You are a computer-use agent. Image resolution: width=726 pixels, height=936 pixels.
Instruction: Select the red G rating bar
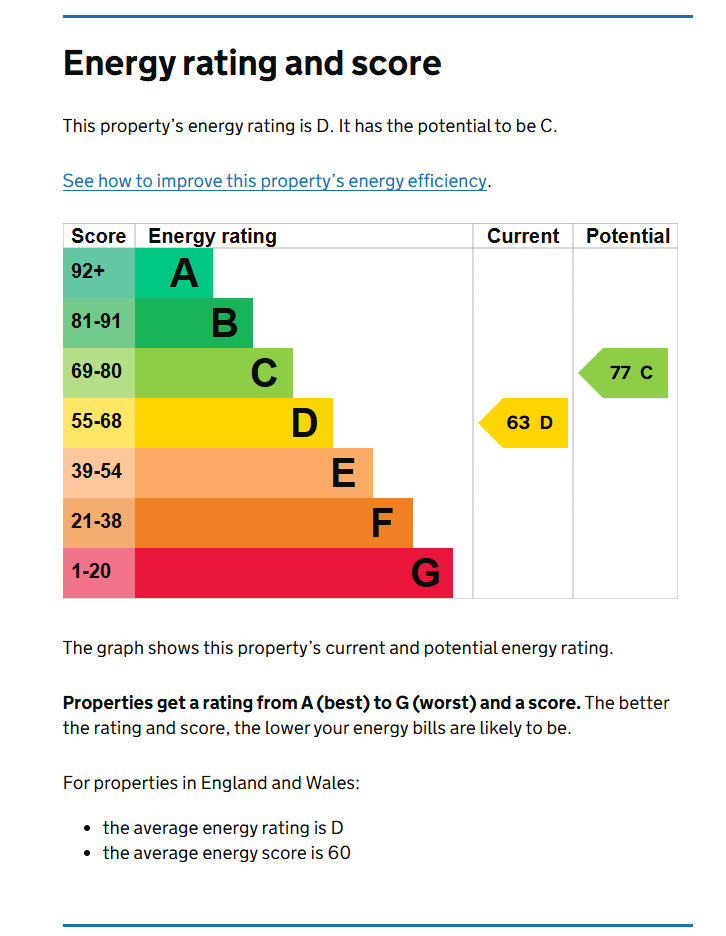tap(294, 573)
